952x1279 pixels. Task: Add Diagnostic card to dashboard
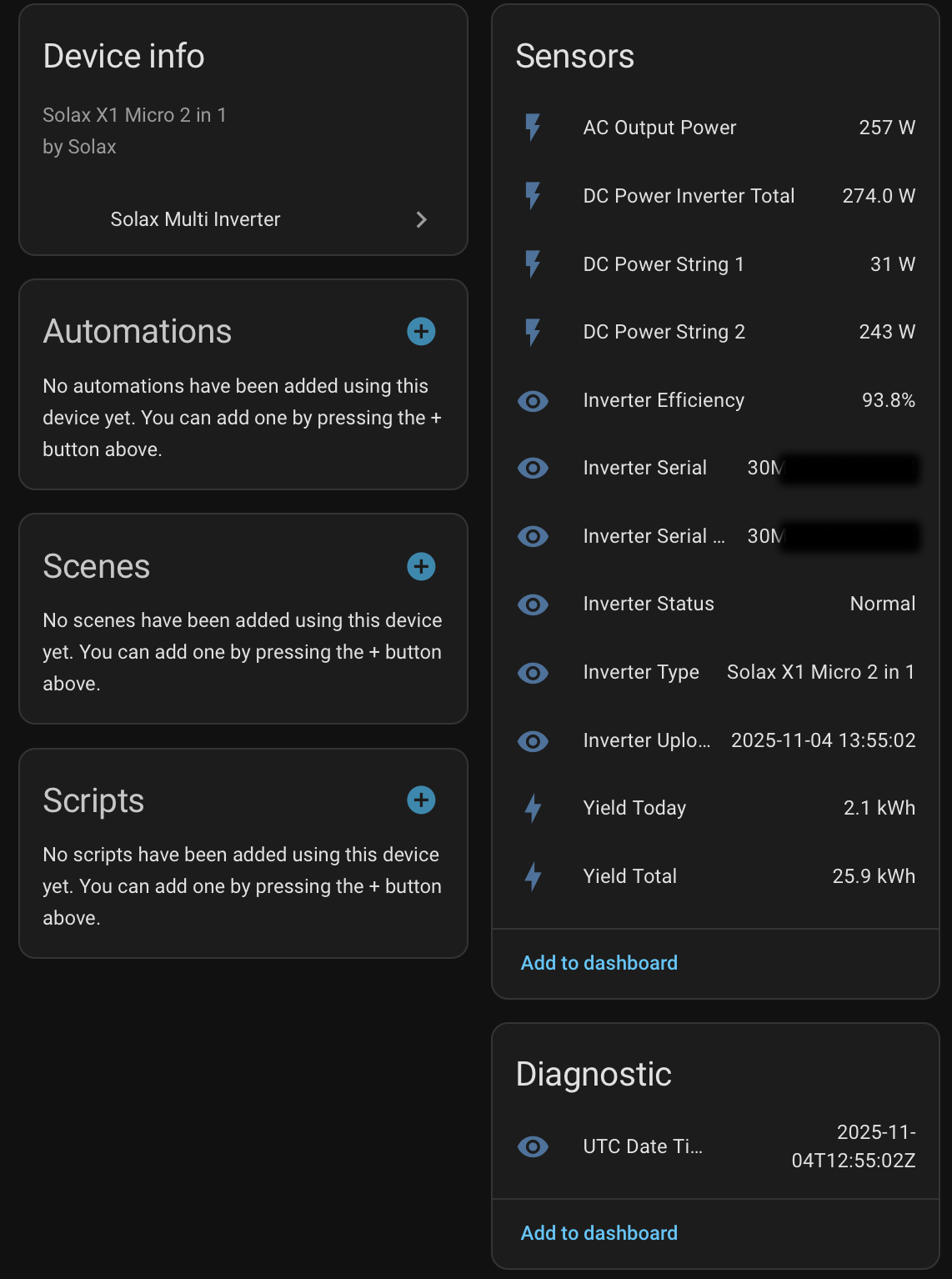[599, 1233]
